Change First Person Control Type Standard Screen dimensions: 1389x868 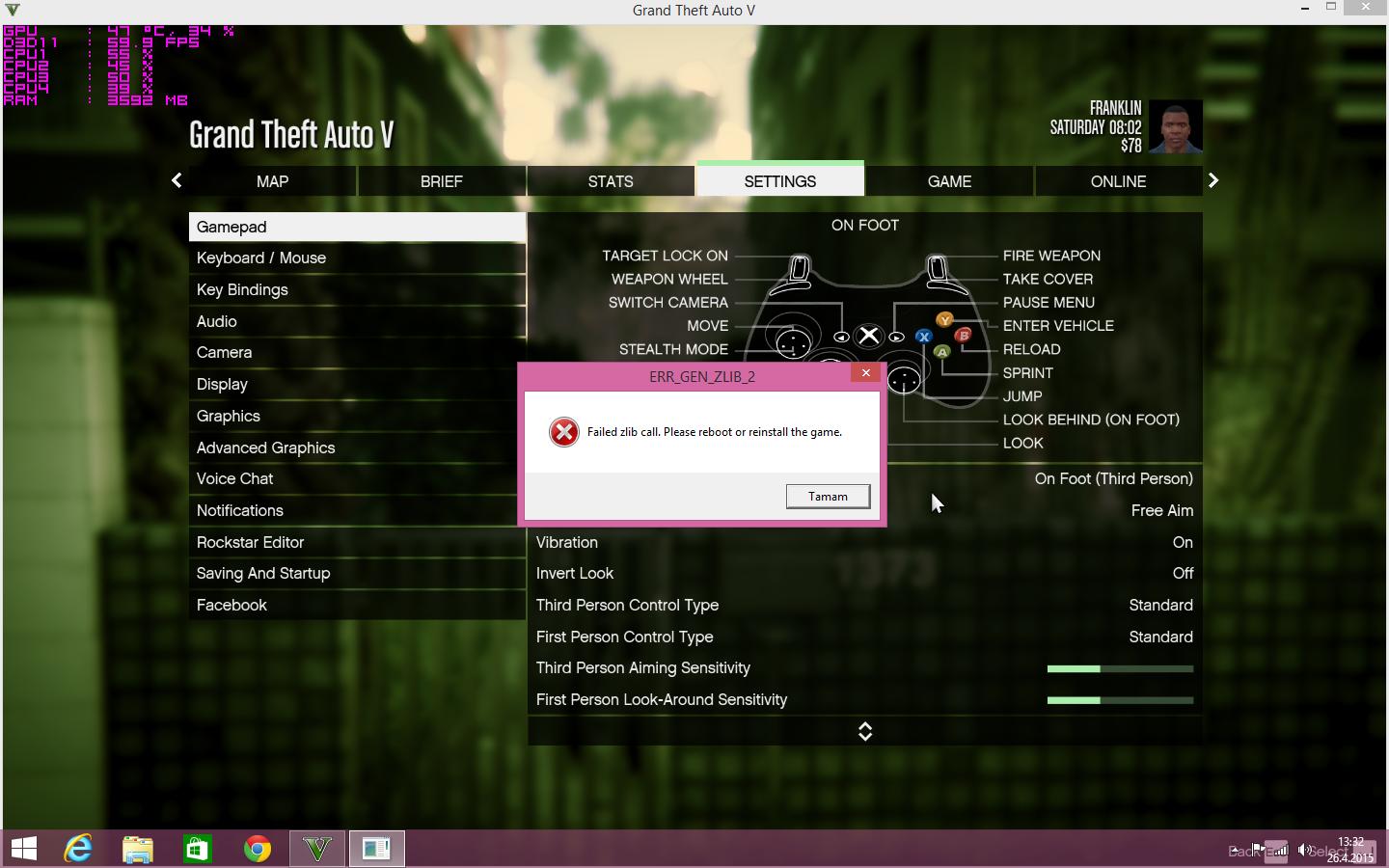(x=864, y=637)
